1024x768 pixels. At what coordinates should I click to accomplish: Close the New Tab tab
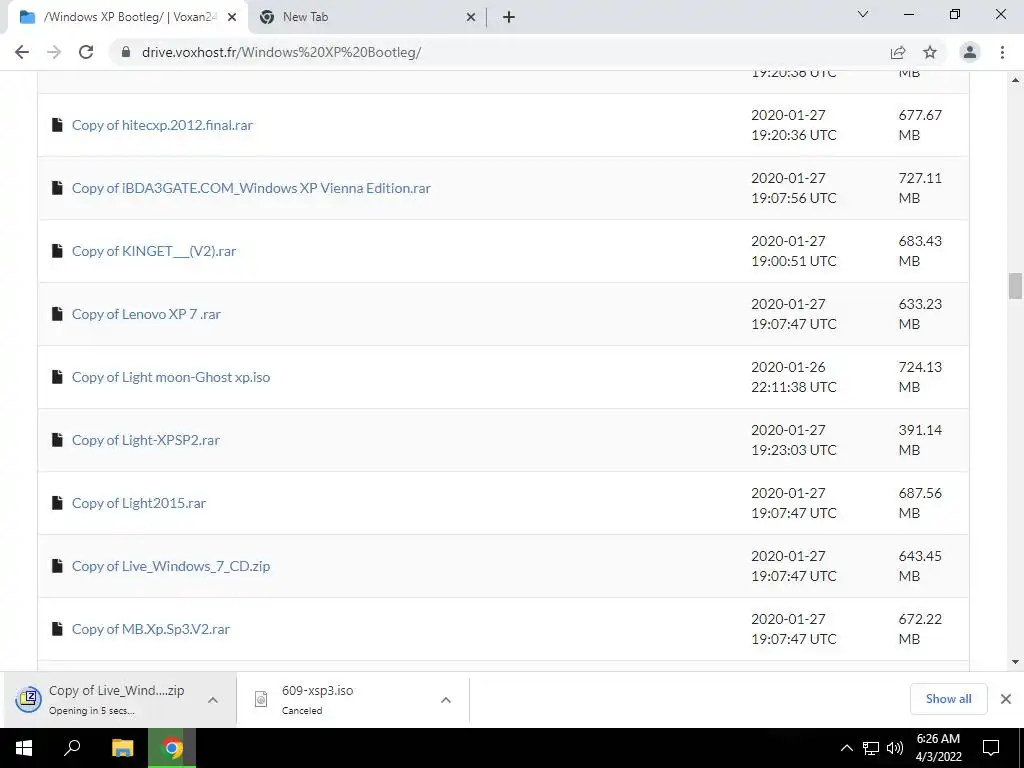point(471,18)
